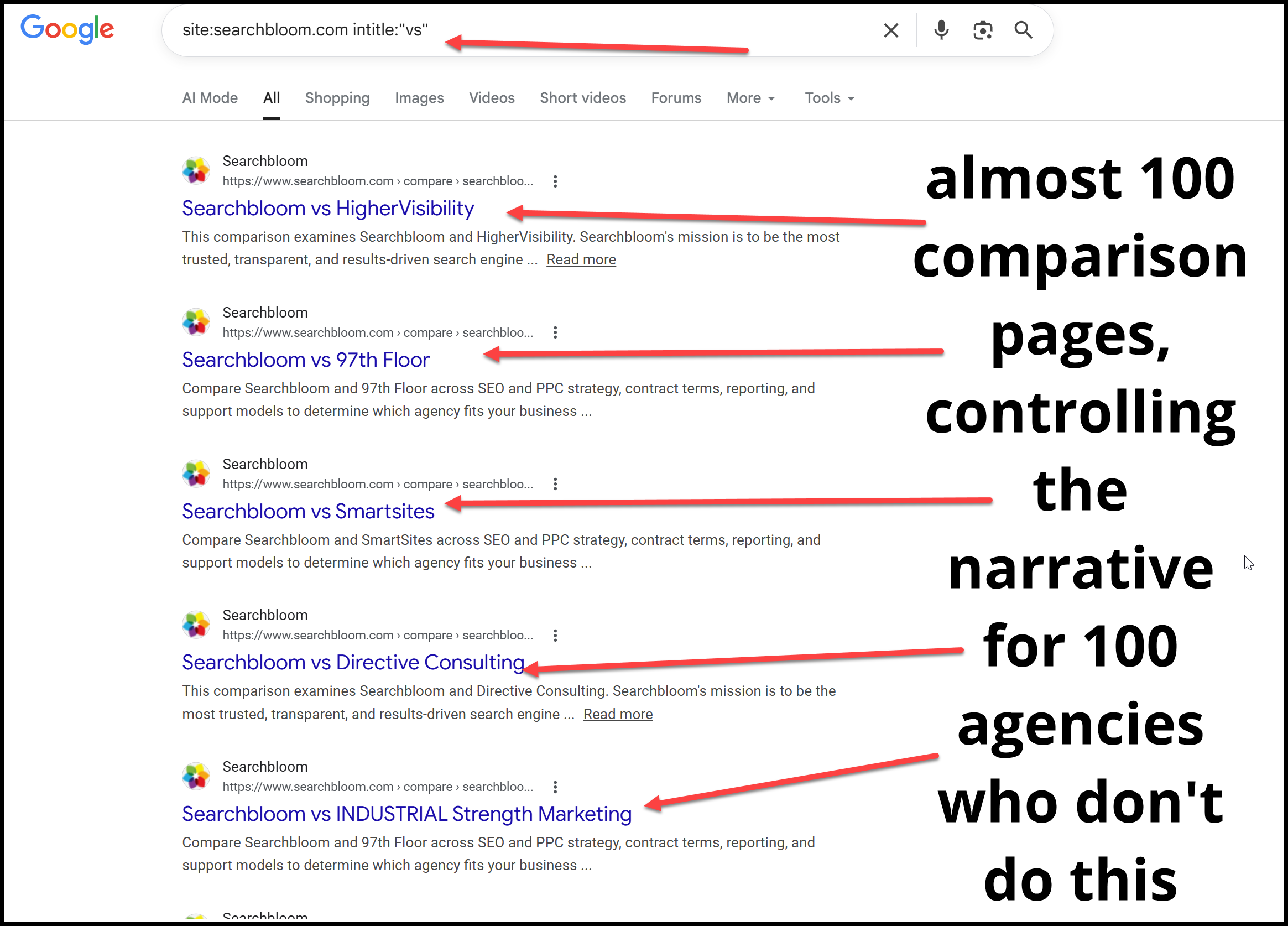Screen dimensions: 1288x926
Task: Click Searchbloom favicon of first result
Action: (x=196, y=170)
